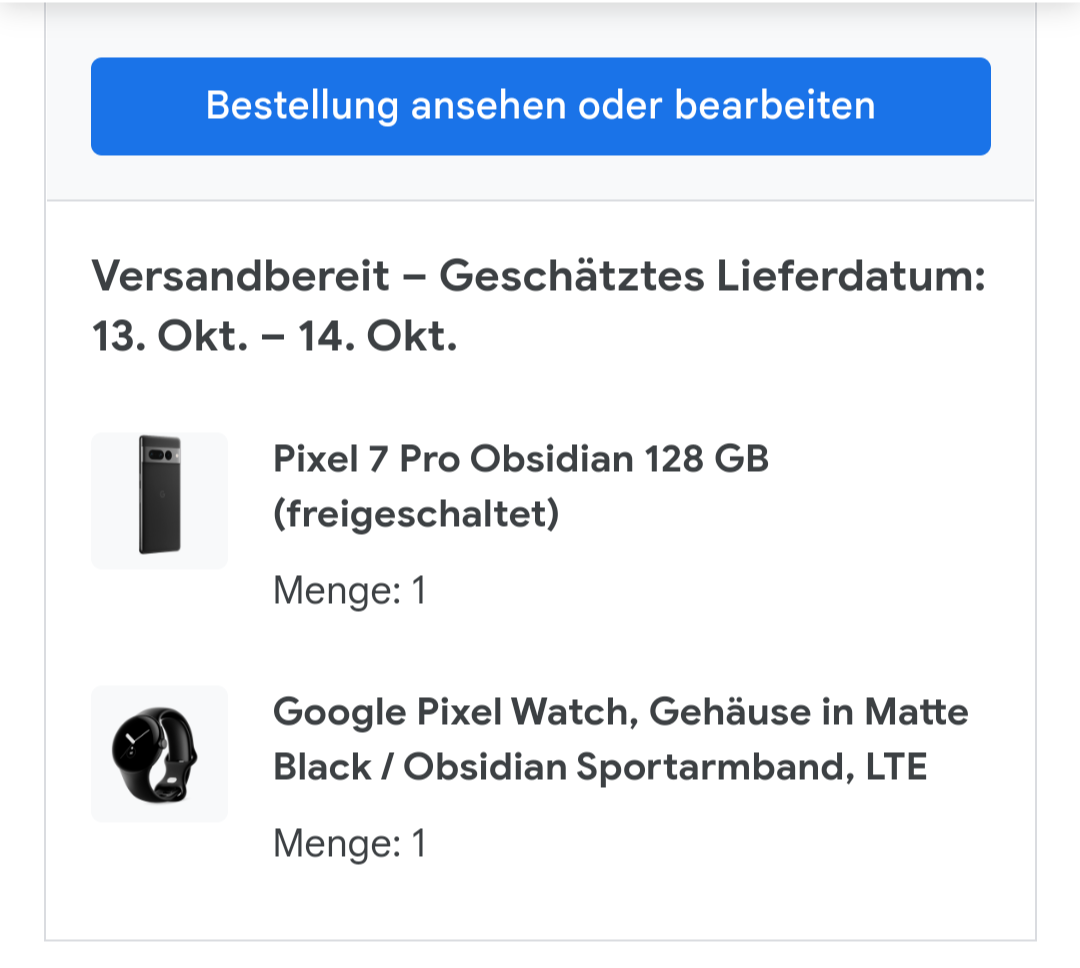
Task: Select the Google Pixel Watch name text
Action: 455,712
